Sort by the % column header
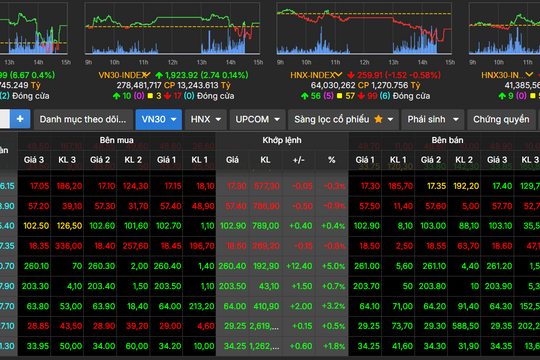 [331, 160]
